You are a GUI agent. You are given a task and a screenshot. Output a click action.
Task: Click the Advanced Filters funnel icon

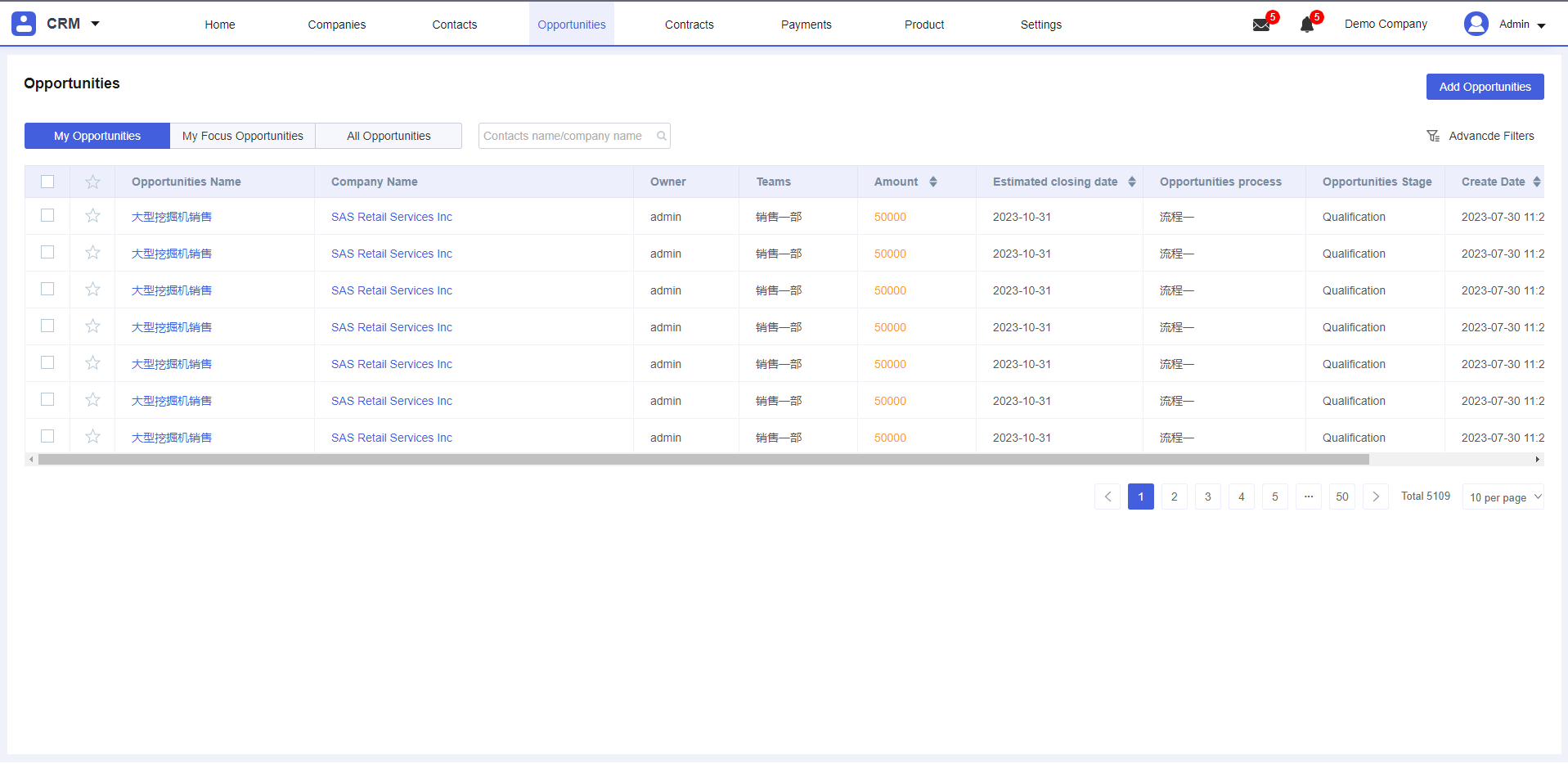pos(1433,136)
